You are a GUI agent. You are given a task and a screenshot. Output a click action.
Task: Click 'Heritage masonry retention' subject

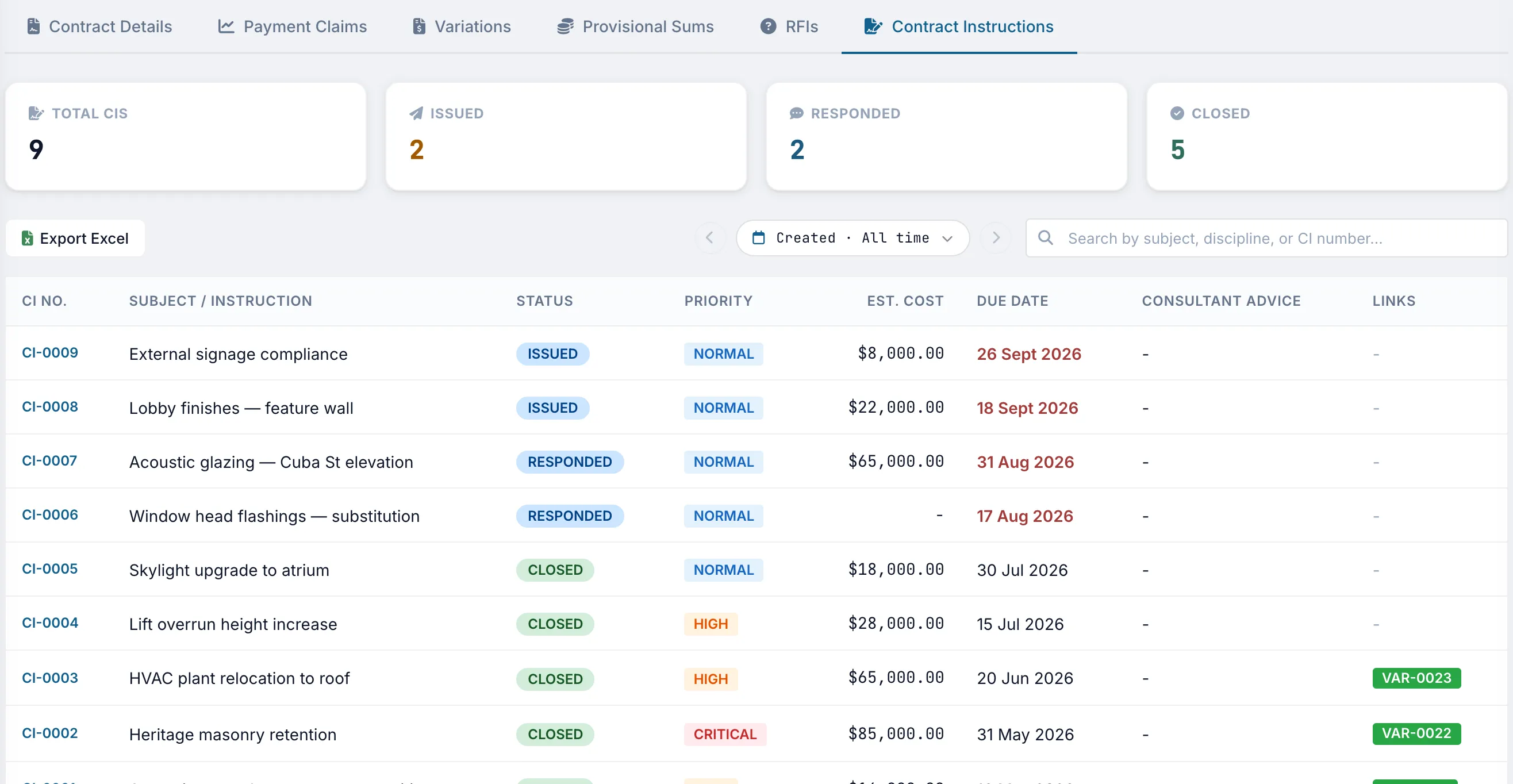233,735
